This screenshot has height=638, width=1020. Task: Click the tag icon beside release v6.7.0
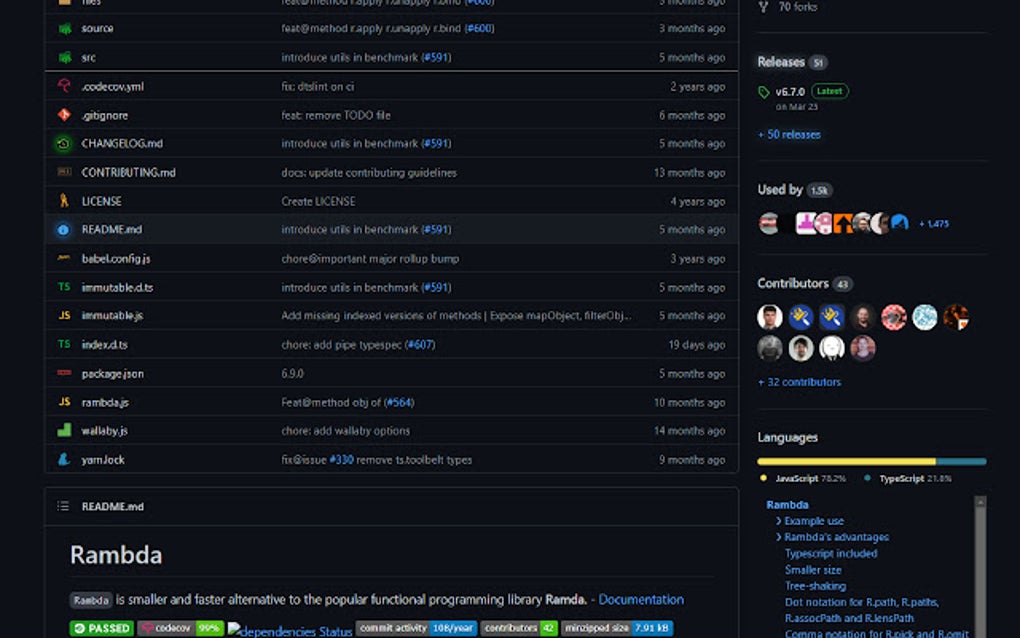click(764, 91)
